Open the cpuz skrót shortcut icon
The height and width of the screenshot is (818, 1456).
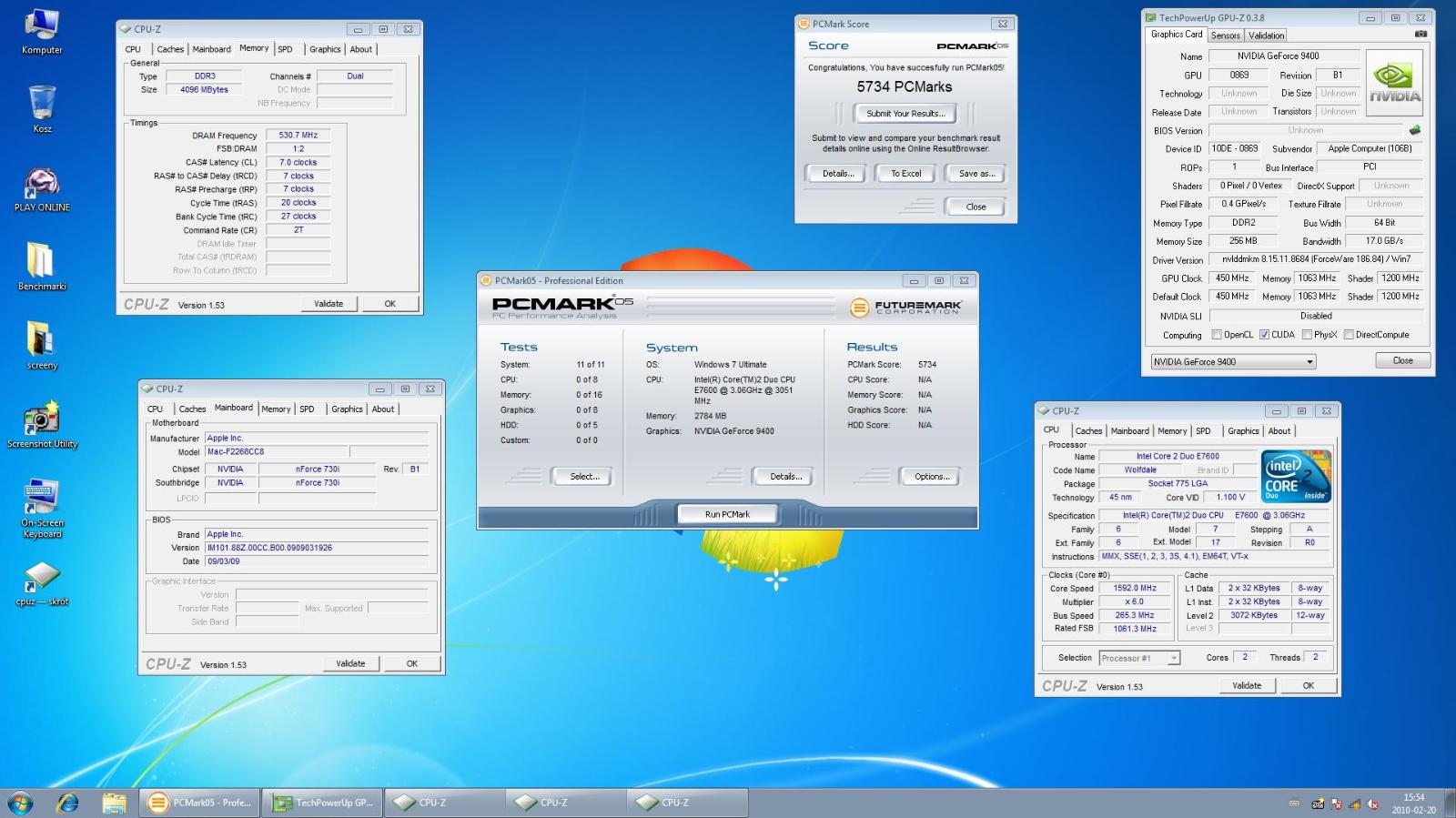pyautogui.click(x=42, y=584)
